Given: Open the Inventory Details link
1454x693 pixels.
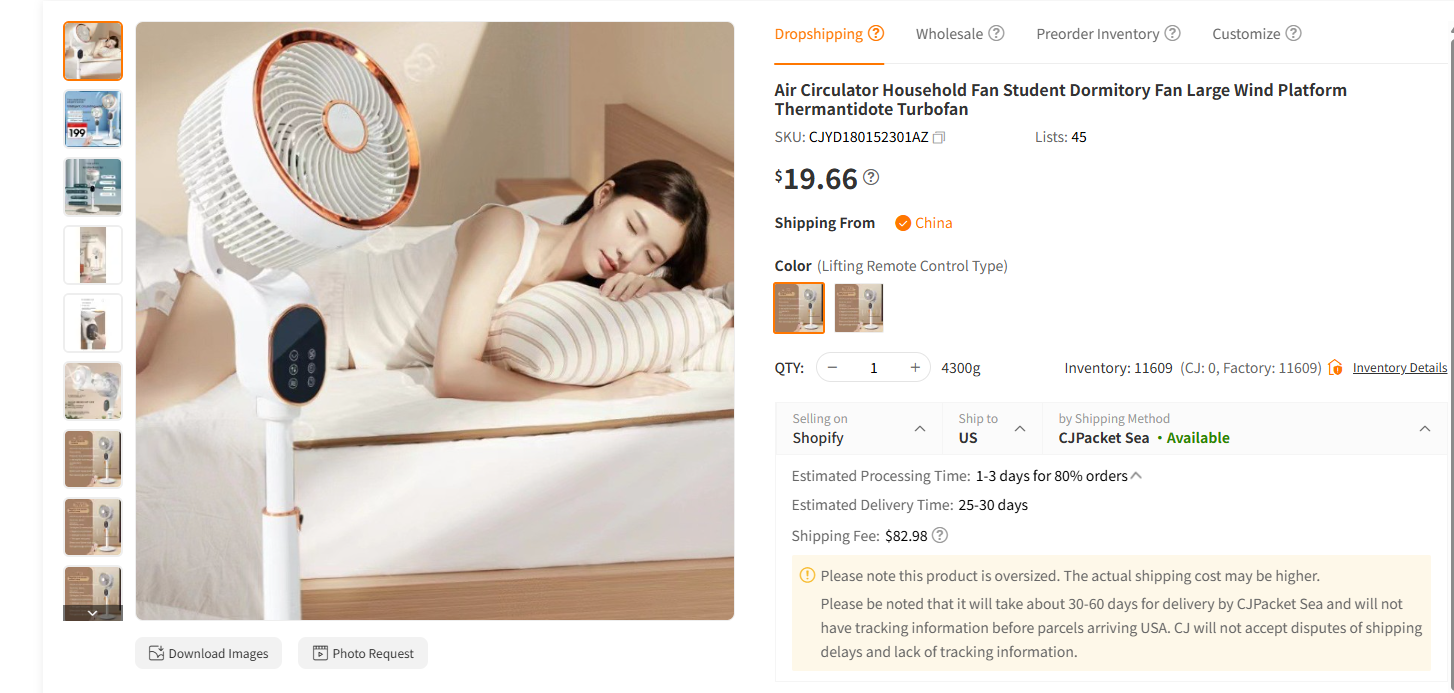Looking at the screenshot, I should click(1398, 367).
